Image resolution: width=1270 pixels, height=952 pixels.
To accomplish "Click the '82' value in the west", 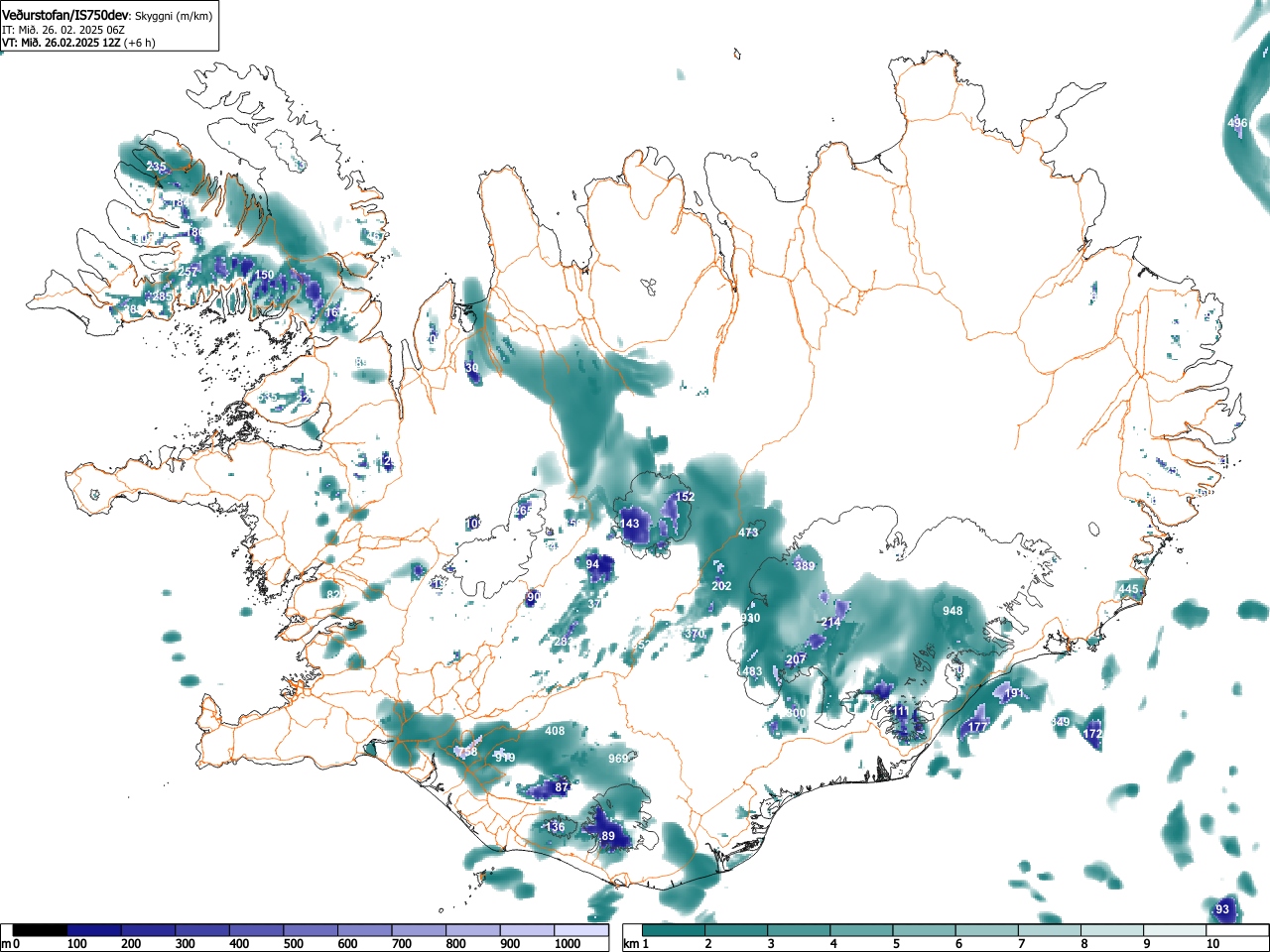I will (333, 594).
